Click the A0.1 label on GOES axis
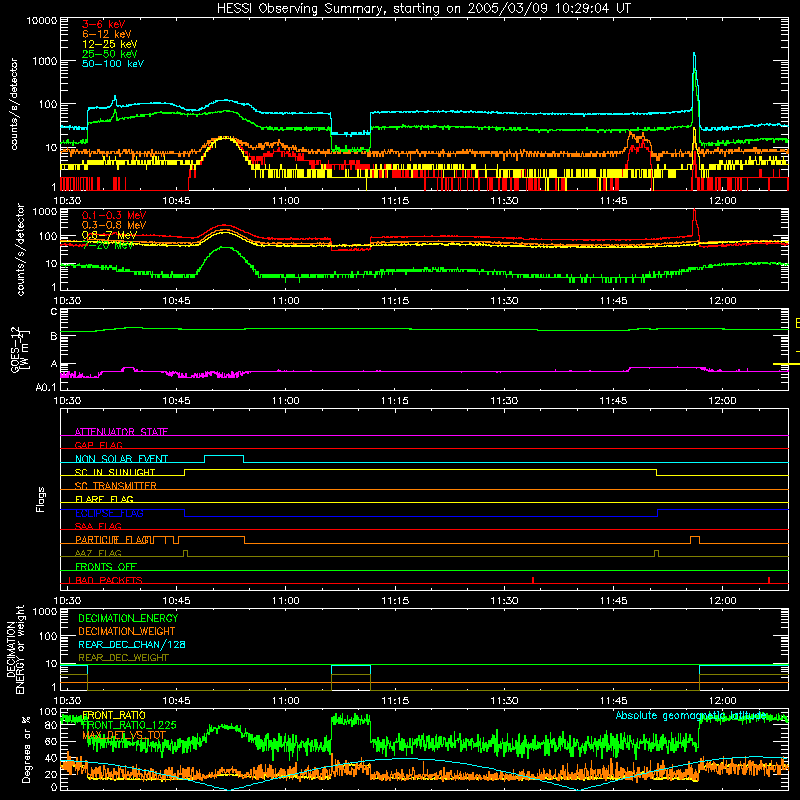 click(x=45, y=388)
